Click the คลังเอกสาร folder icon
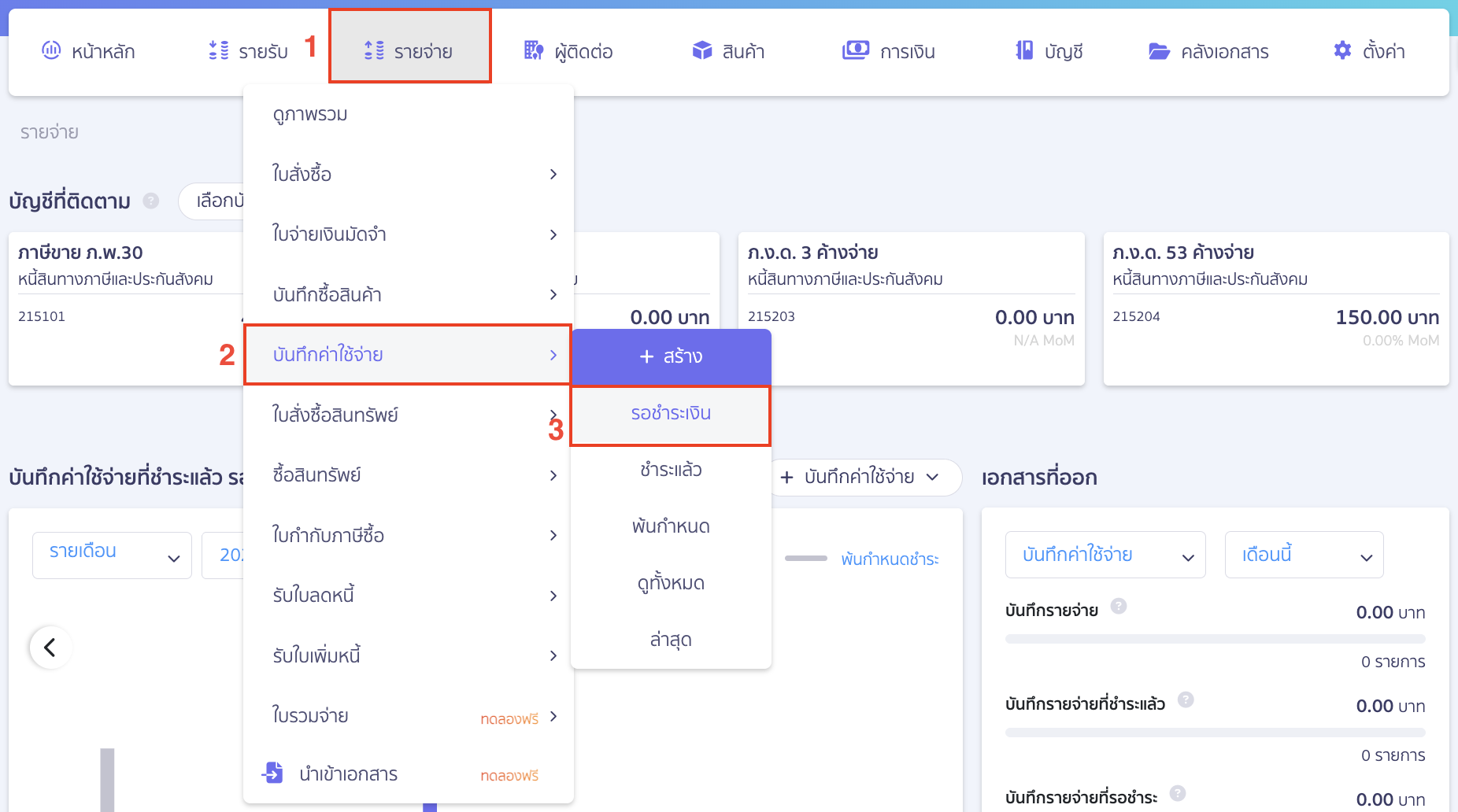This screenshot has width=1458, height=812. click(x=1159, y=51)
